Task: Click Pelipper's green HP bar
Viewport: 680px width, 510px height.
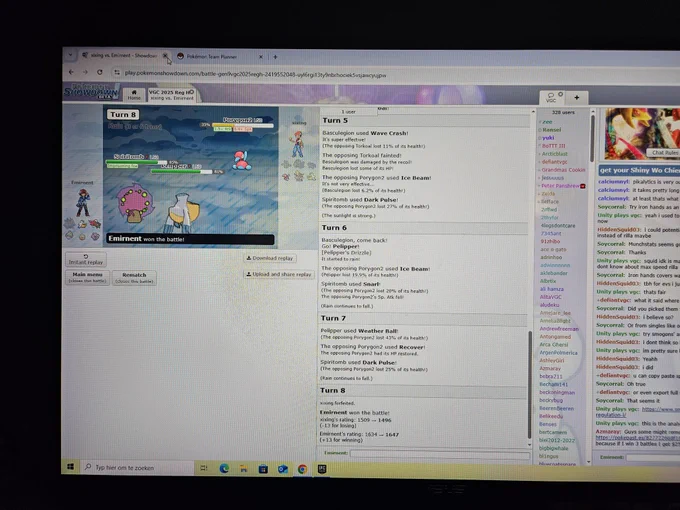Action: [182, 172]
